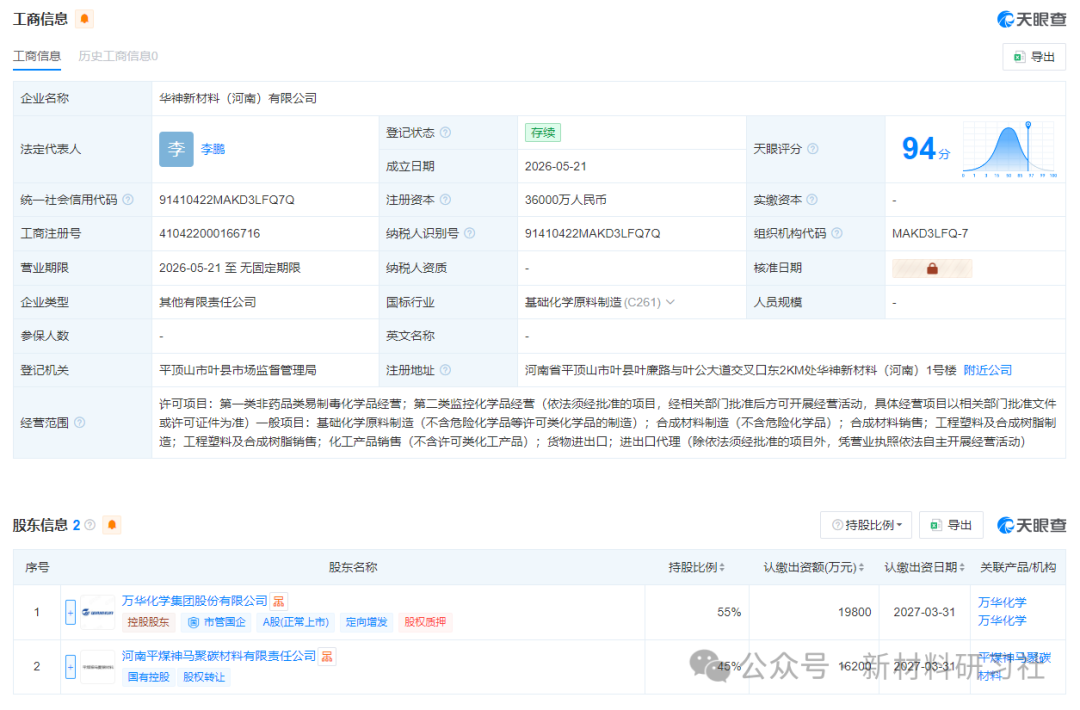Select the 工商信息 tab
The width and height of the screenshot is (1080, 710).
pos(37,56)
